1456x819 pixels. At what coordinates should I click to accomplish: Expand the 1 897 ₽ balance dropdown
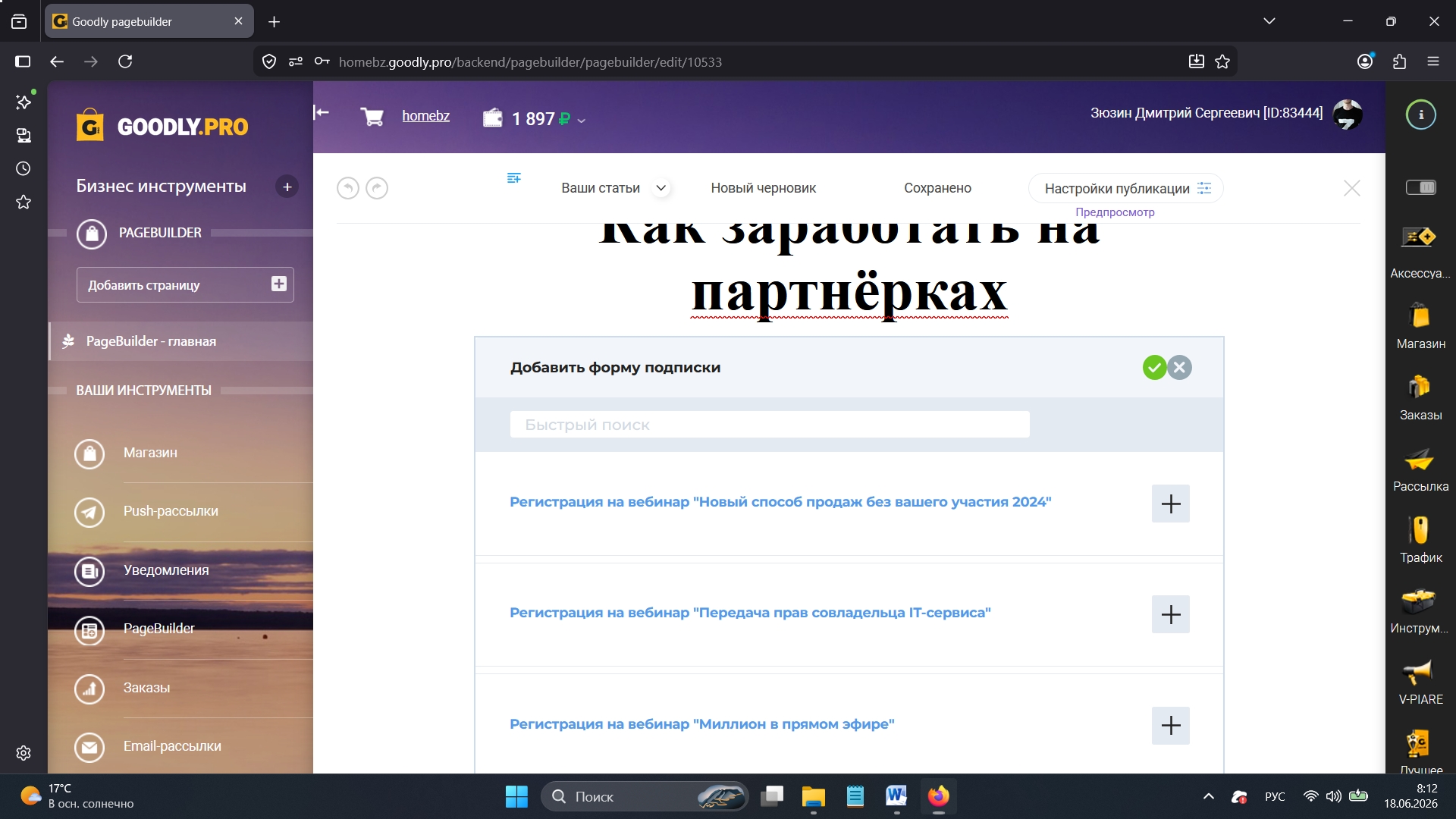point(582,120)
